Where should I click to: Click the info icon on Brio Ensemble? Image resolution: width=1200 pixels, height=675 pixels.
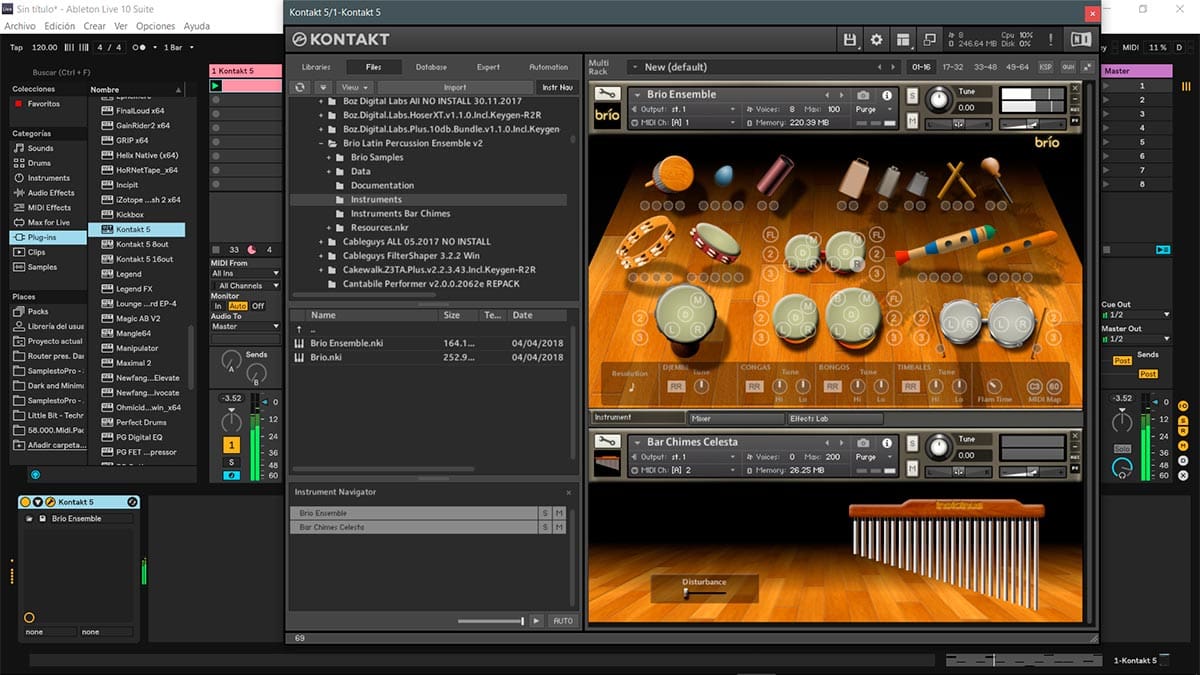pyautogui.click(x=889, y=95)
